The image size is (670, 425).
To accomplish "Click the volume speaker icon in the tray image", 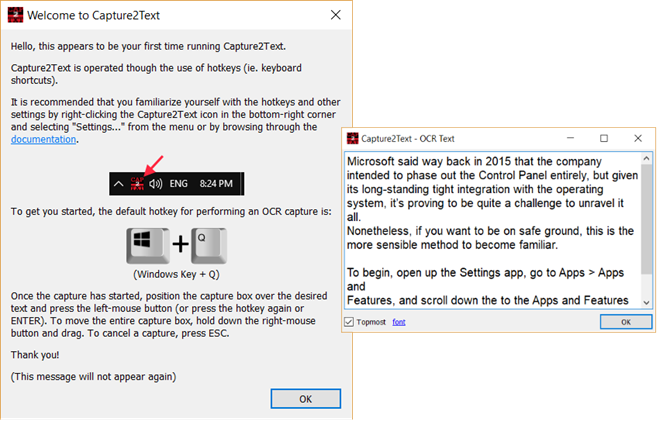I will click(x=156, y=184).
